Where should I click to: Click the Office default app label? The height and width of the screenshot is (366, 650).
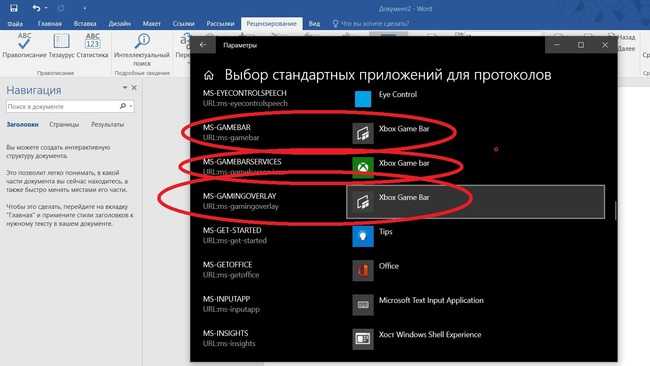pyautogui.click(x=388, y=266)
